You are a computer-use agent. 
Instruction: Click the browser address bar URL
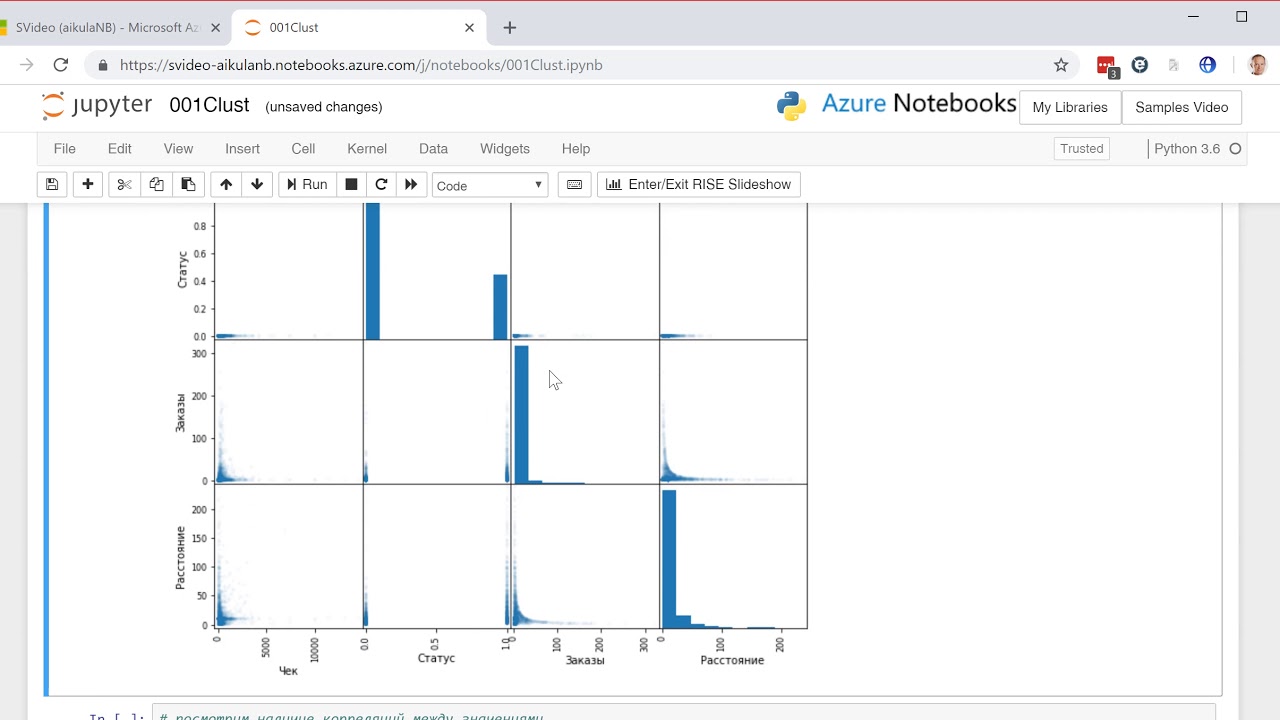tap(361, 65)
